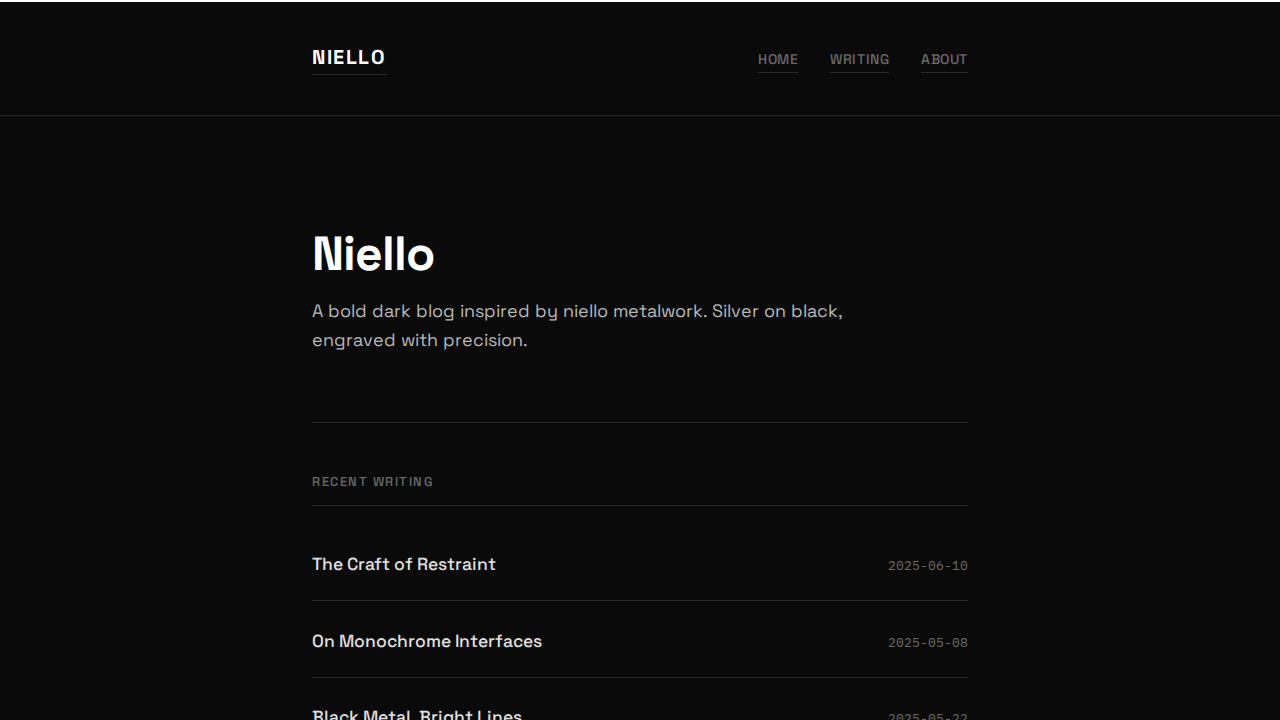Switch to the WRITING section
Screen dimensions: 1280x720
coord(859,59)
